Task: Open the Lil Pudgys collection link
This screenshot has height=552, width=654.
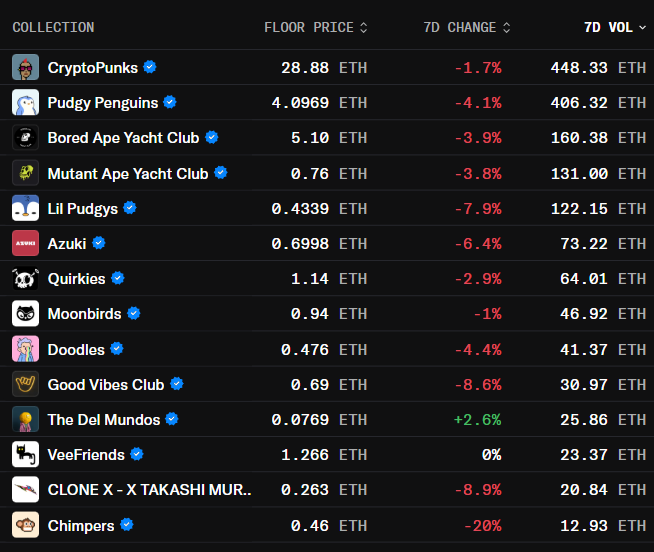Action: coord(83,209)
